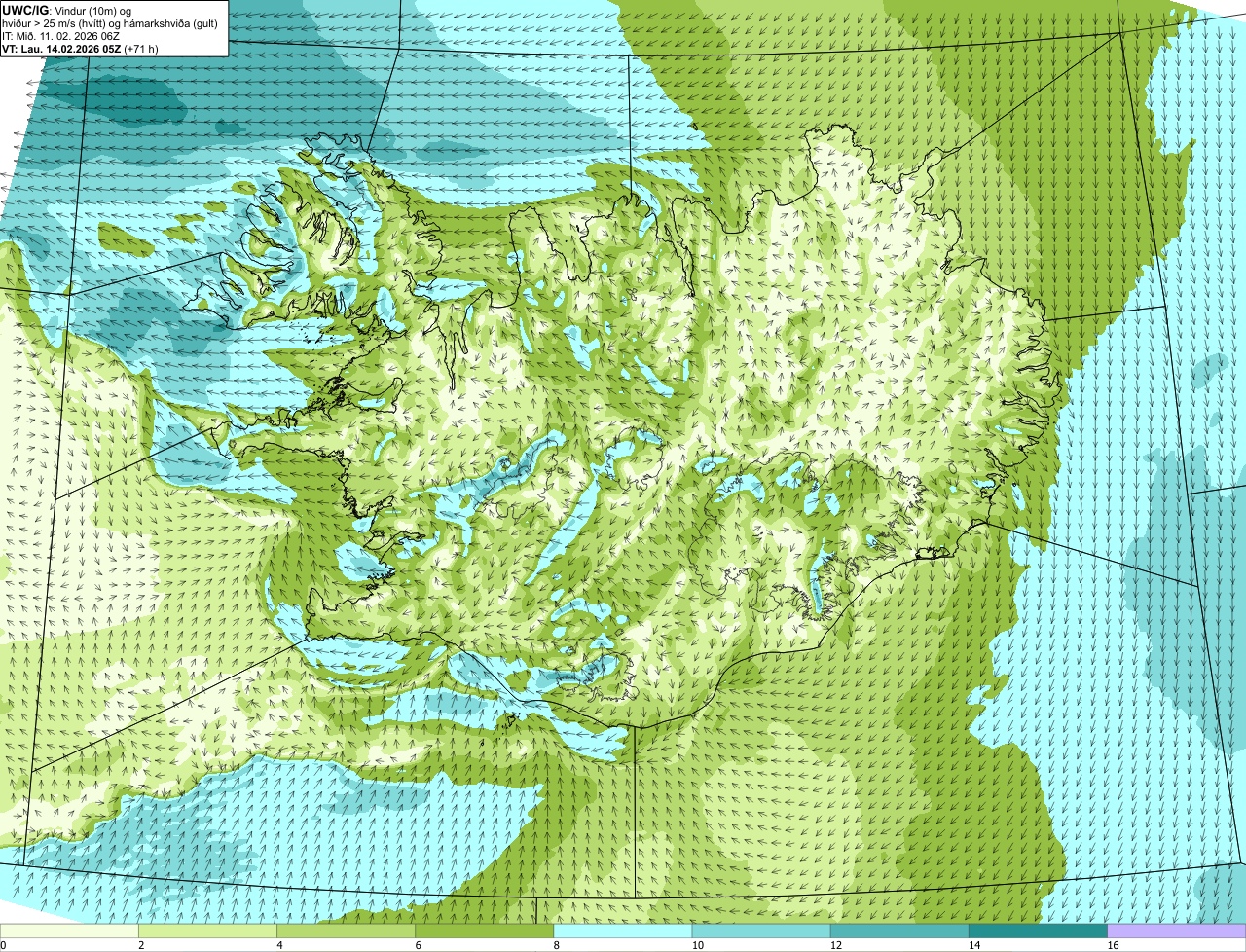Click the '16' label on the color scale

[x=1113, y=945]
